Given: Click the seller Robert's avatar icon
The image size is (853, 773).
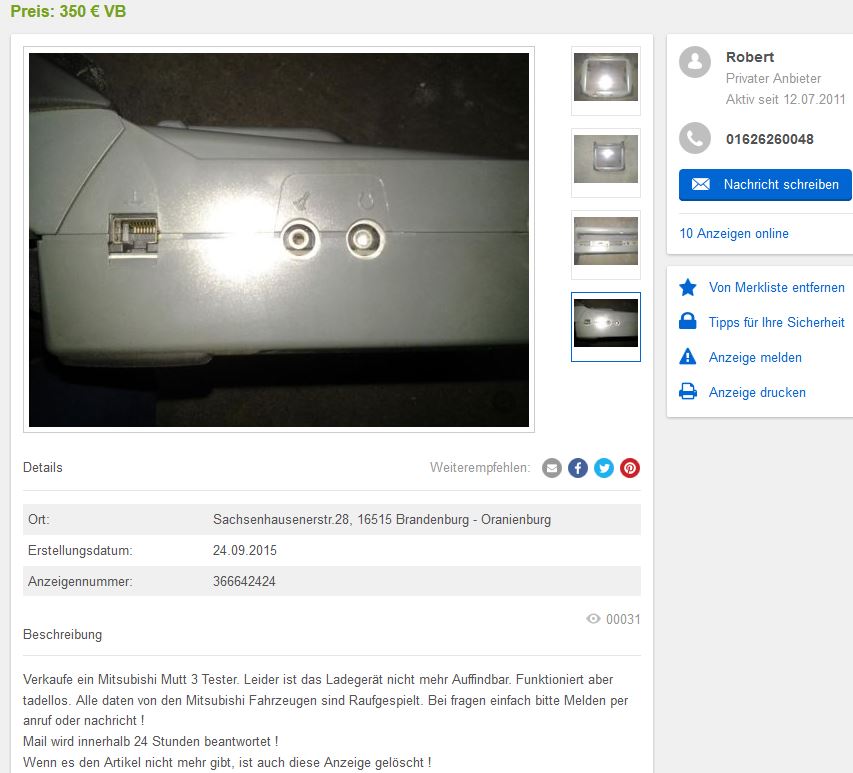Looking at the screenshot, I should click(x=695, y=62).
